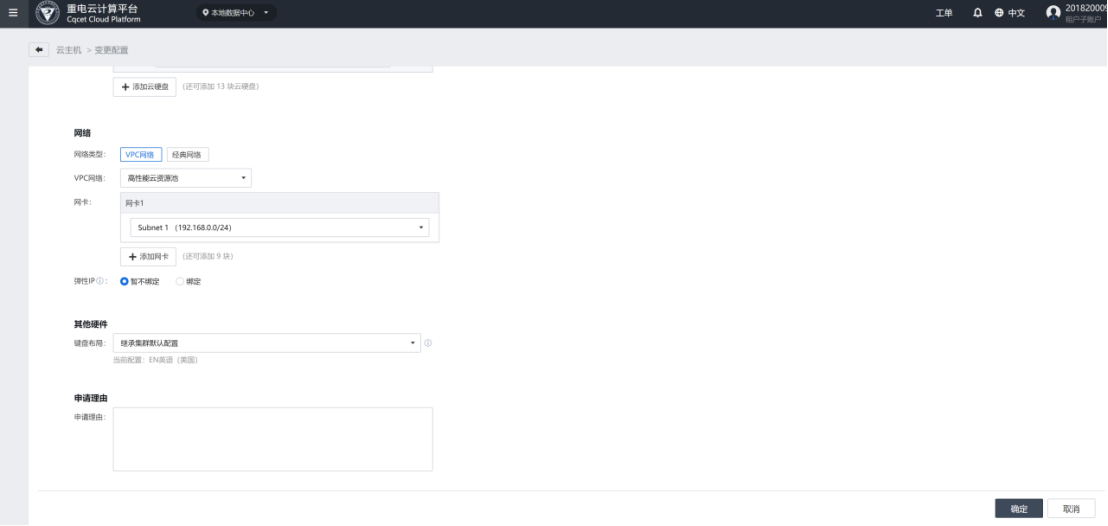
Task: Click the back arrow button
Action: (40, 50)
